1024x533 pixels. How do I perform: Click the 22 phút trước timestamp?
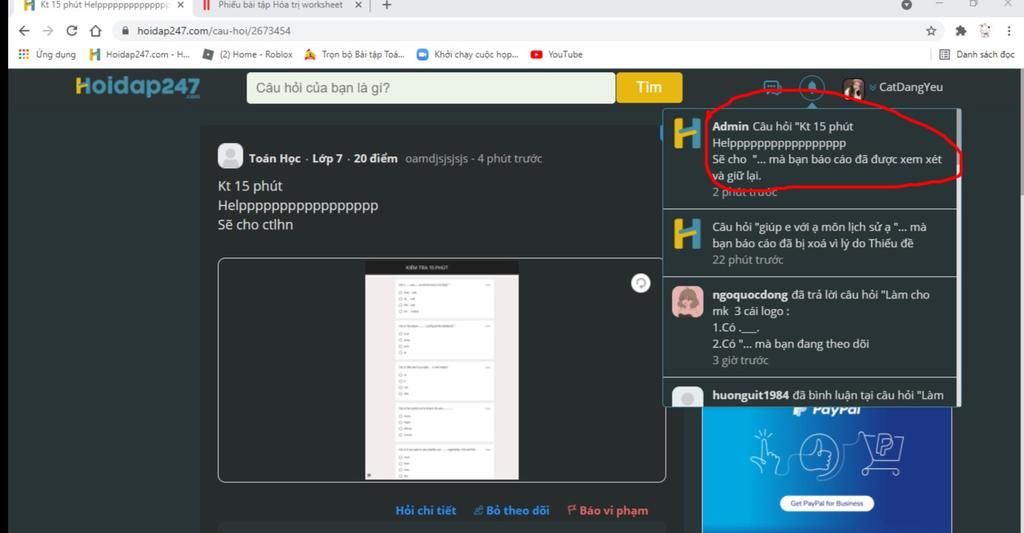coord(748,259)
